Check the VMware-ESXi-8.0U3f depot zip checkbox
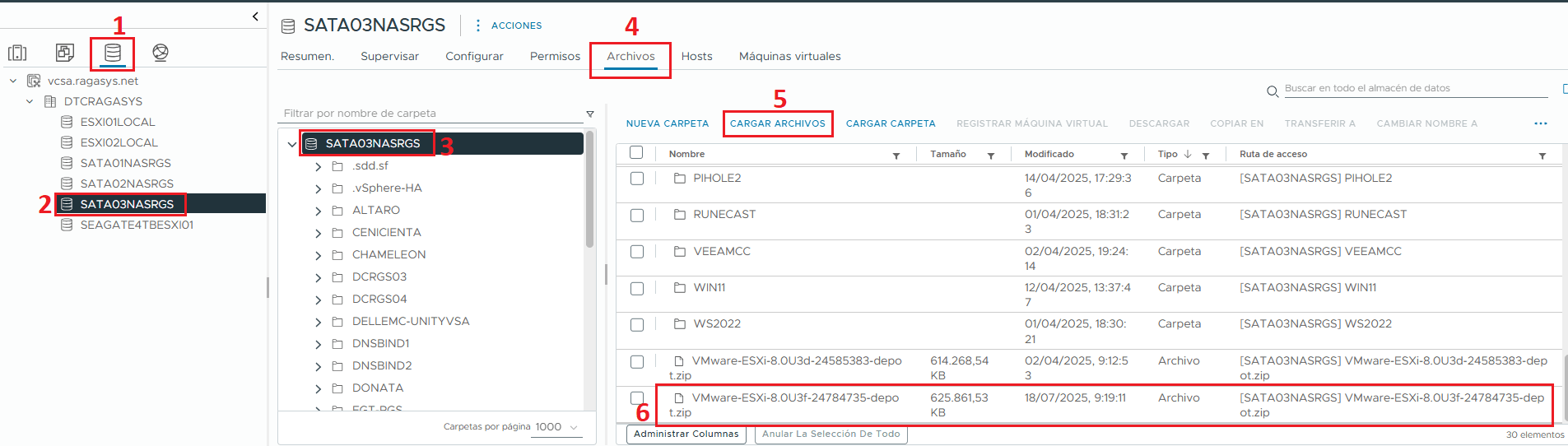The height and width of the screenshot is (446, 1568). point(637,398)
